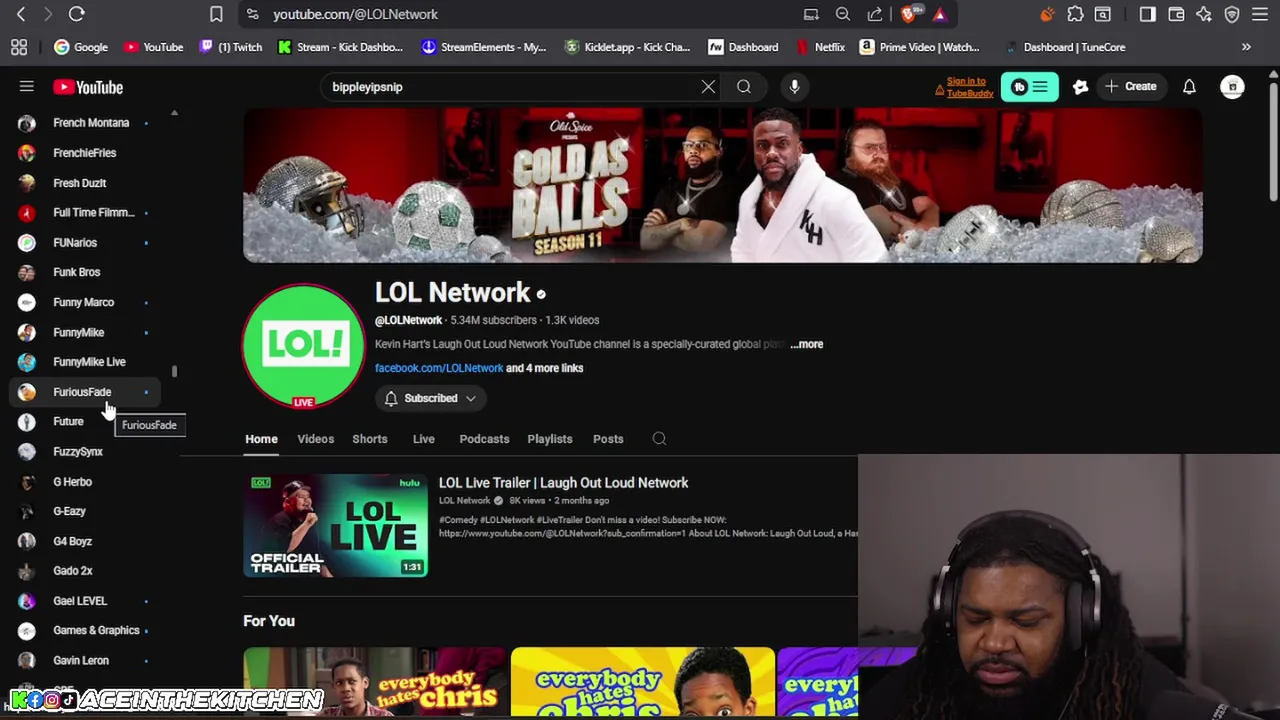This screenshot has width=1280, height=720.
Task: Open 'and 4 more links'
Action: tap(545, 368)
